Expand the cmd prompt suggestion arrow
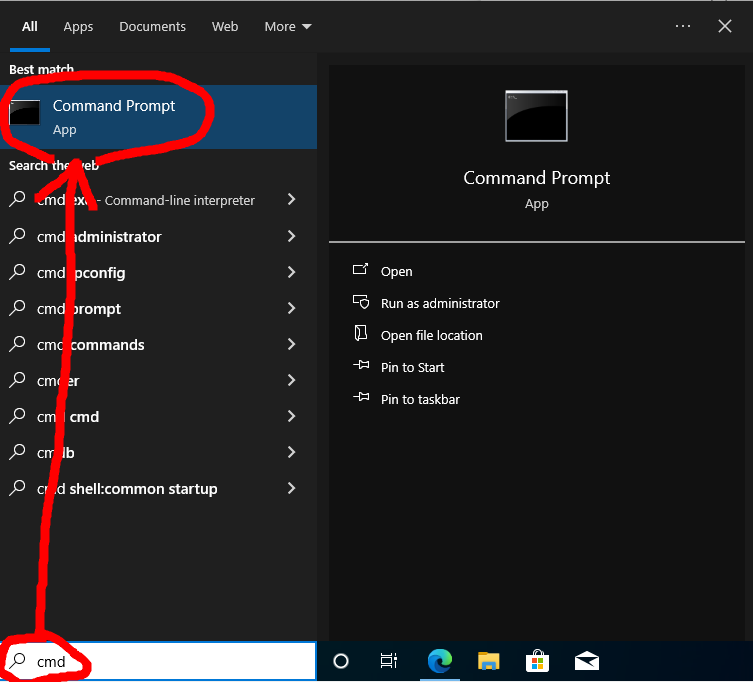This screenshot has width=753, height=682. tap(291, 308)
